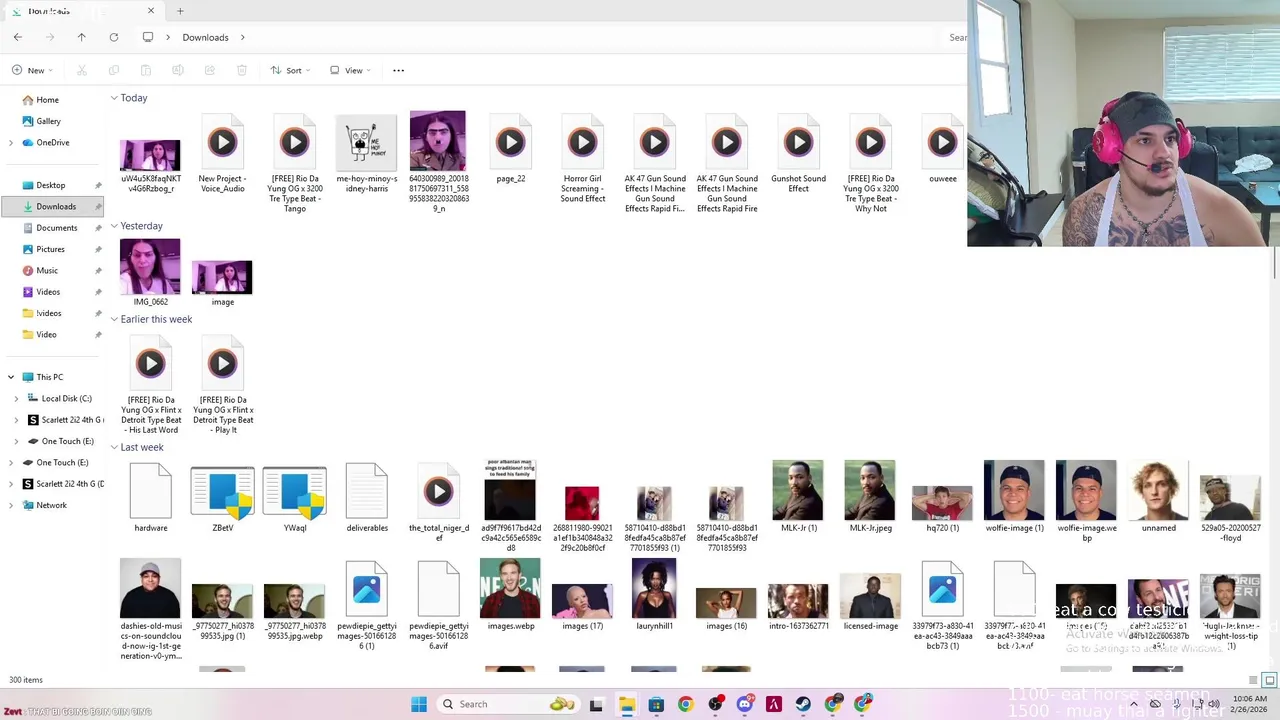The width and height of the screenshot is (1280, 720).
Task: Collapse This PC tree node
Action: click(11, 377)
